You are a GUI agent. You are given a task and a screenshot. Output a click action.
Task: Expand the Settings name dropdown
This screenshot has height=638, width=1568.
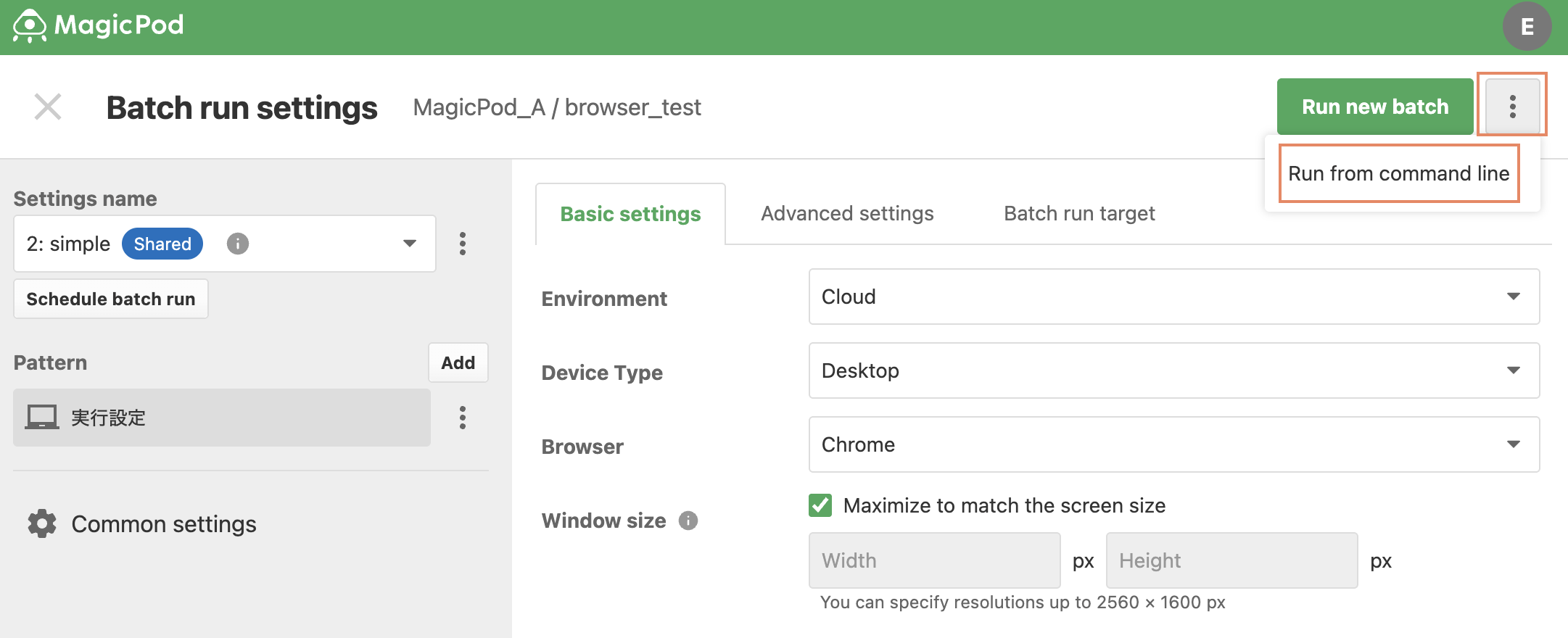pyautogui.click(x=225, y=244)
